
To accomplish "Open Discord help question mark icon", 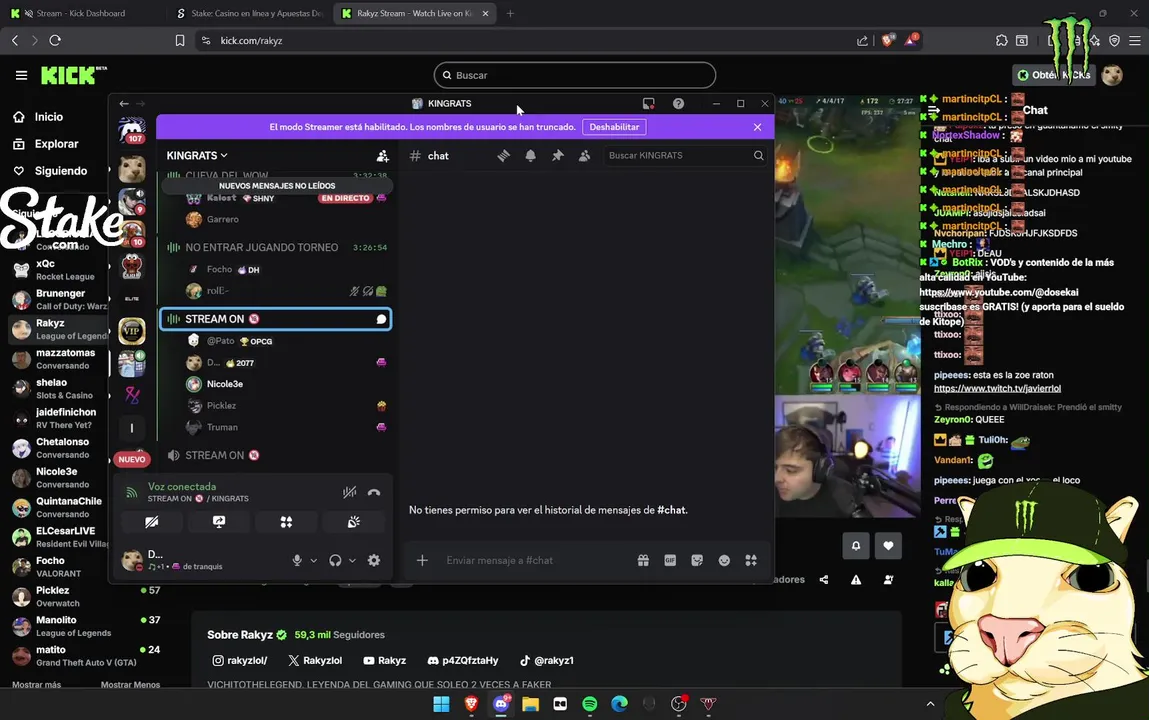I will (x=679, y=103).
